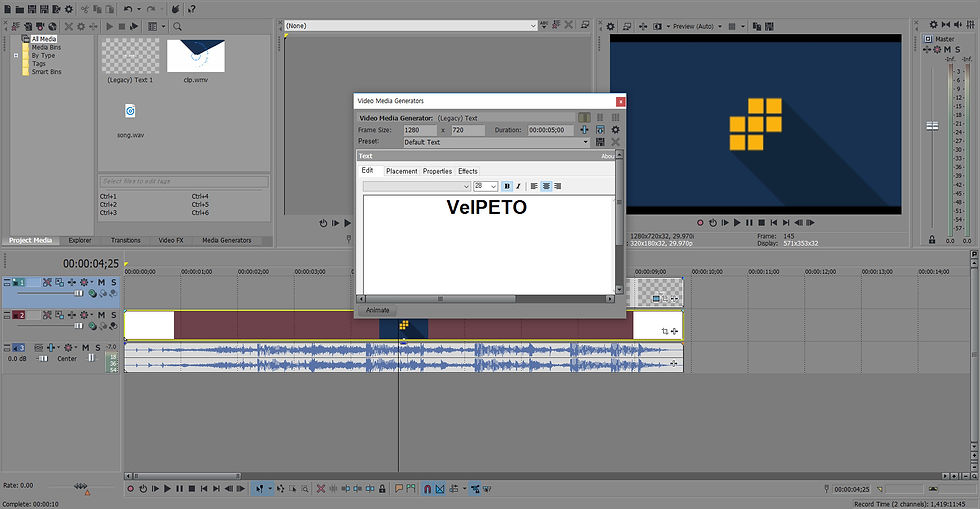980x509 pixels.
Task: Insert a marker from the bottom toolbar
Action: pos(398,488)
